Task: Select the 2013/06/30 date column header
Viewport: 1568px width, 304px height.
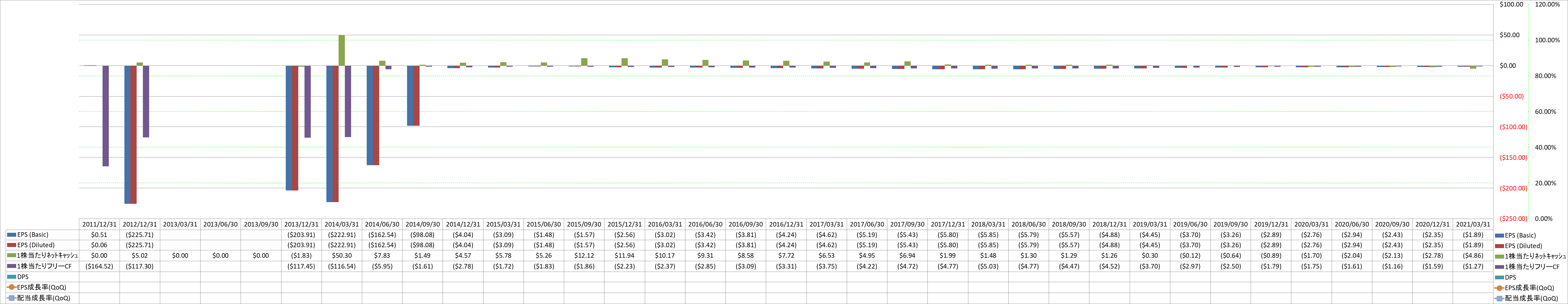Action: pos(220,224)
